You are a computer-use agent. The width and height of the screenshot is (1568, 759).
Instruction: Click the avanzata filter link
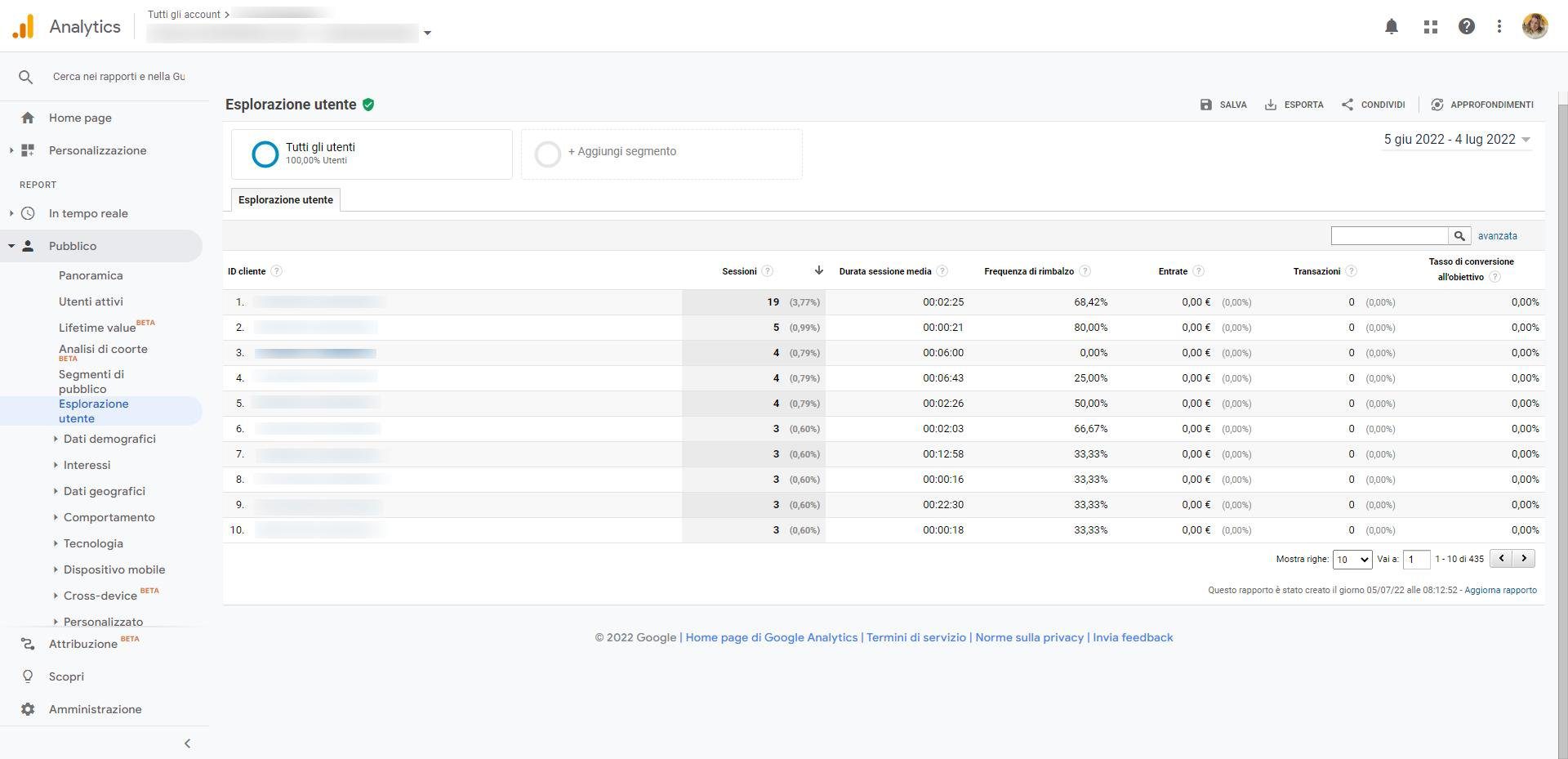click(1497, 236)
